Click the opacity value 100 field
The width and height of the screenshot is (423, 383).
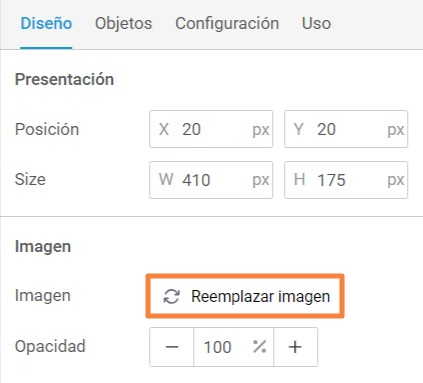(233, 347)
